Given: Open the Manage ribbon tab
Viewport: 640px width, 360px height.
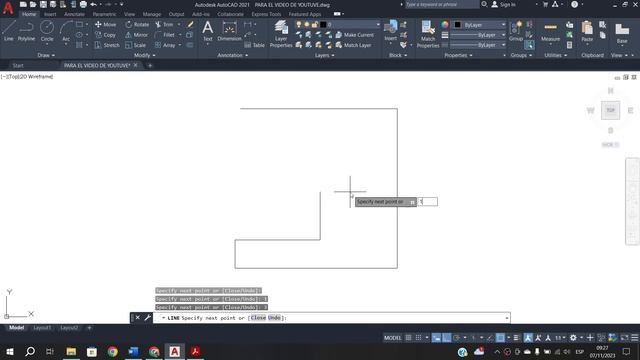Looking at the screenshot, I should [152, 14].
